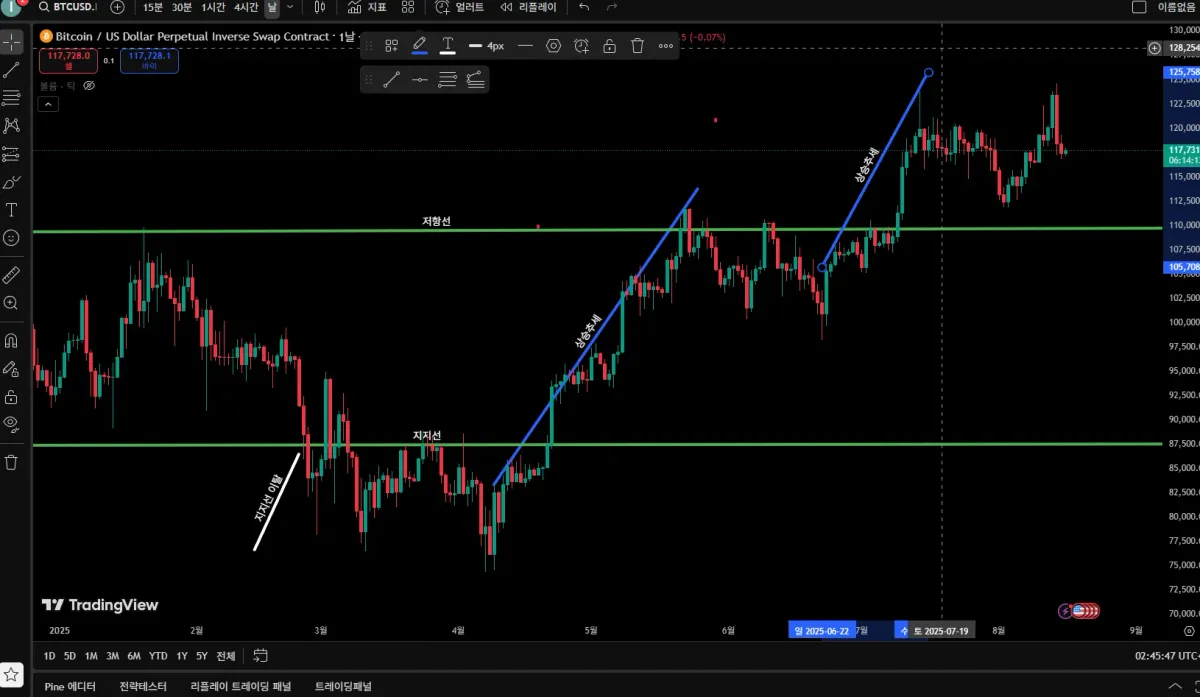The image size is (1200, 697).
Task: Set date range to 1D
Action: pos(49,656)
